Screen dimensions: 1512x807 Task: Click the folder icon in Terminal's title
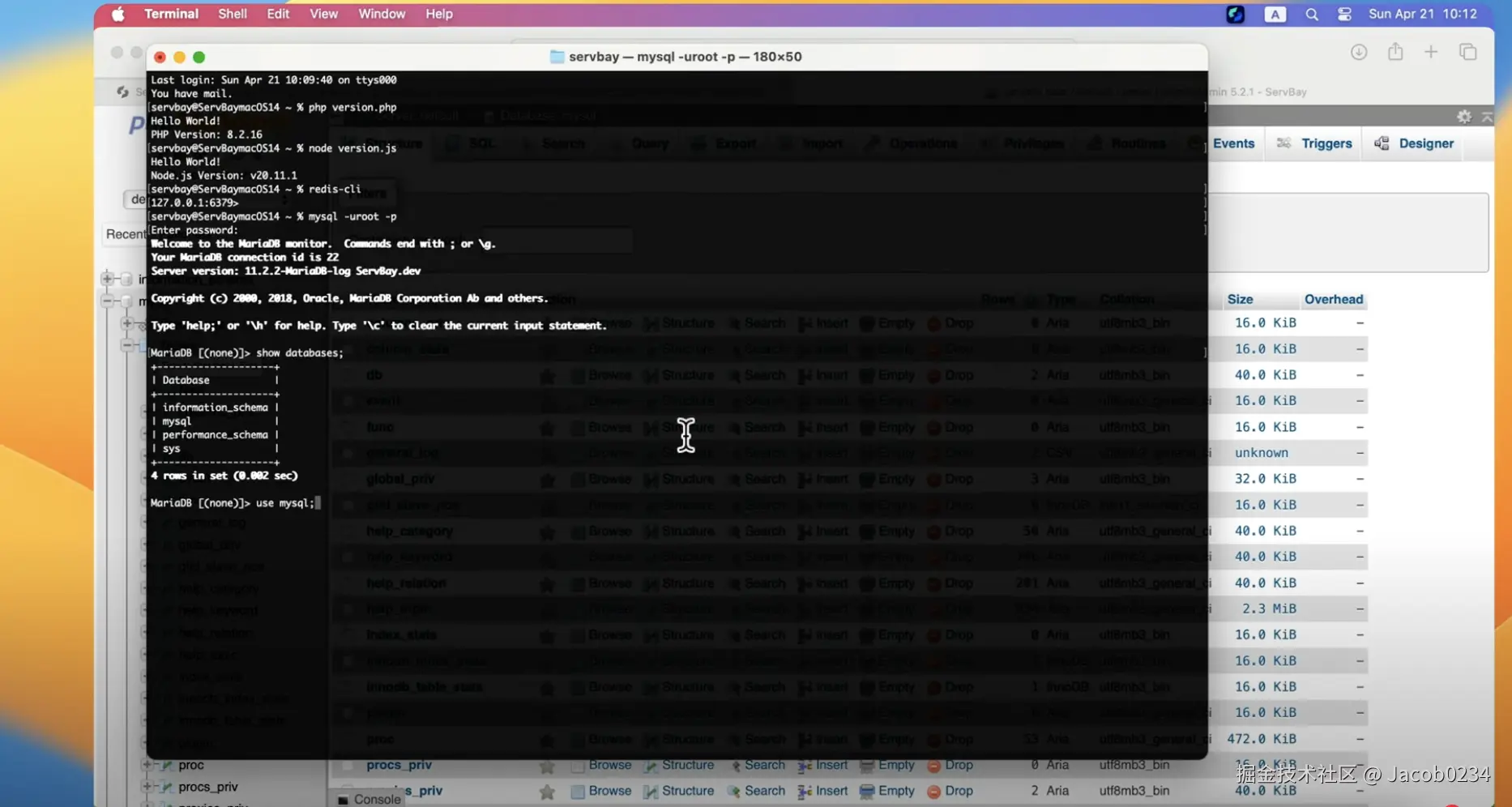pyautogui.click(x=557, y=57)
